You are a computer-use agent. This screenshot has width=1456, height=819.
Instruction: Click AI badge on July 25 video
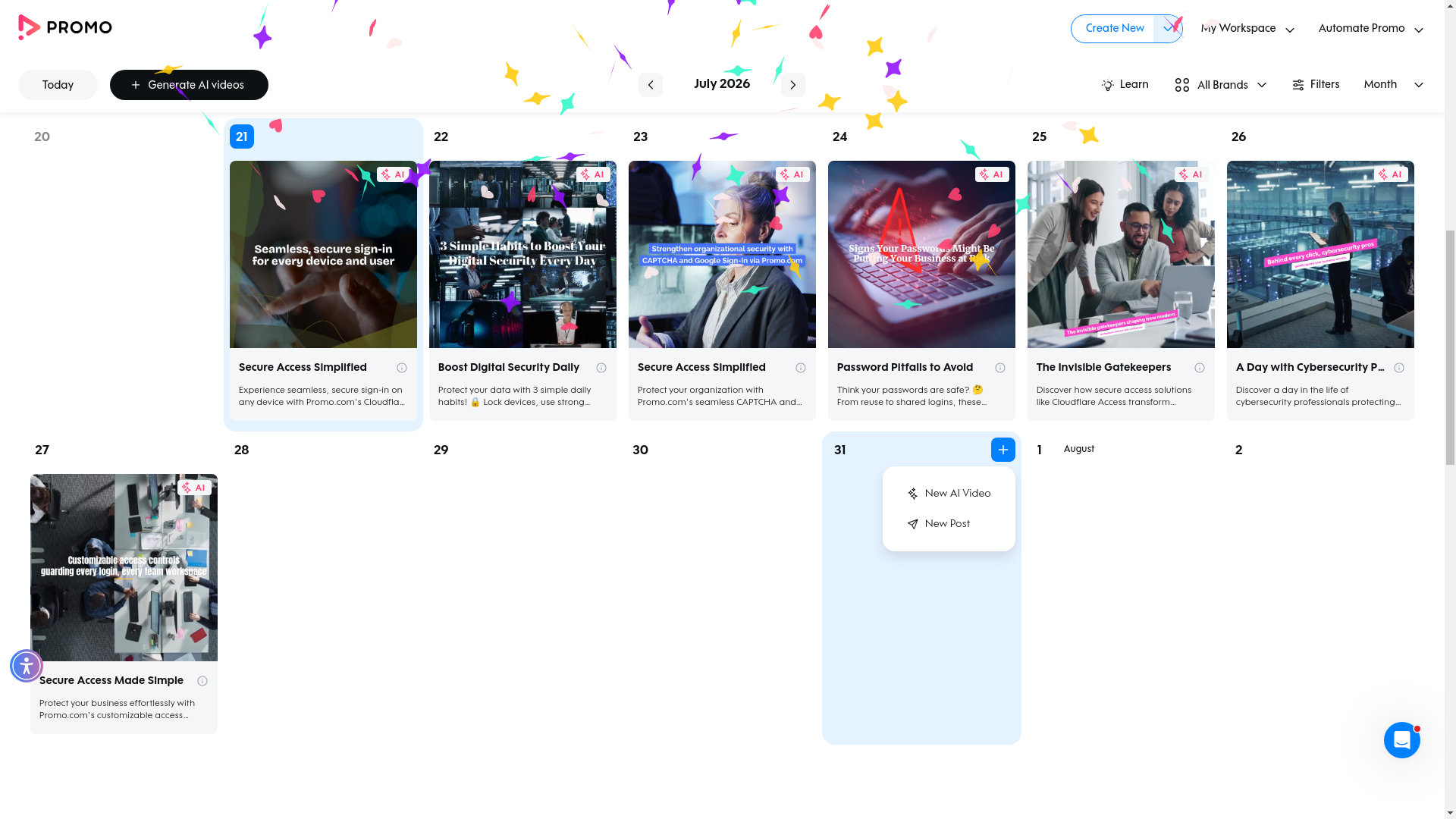[1191, 174]
